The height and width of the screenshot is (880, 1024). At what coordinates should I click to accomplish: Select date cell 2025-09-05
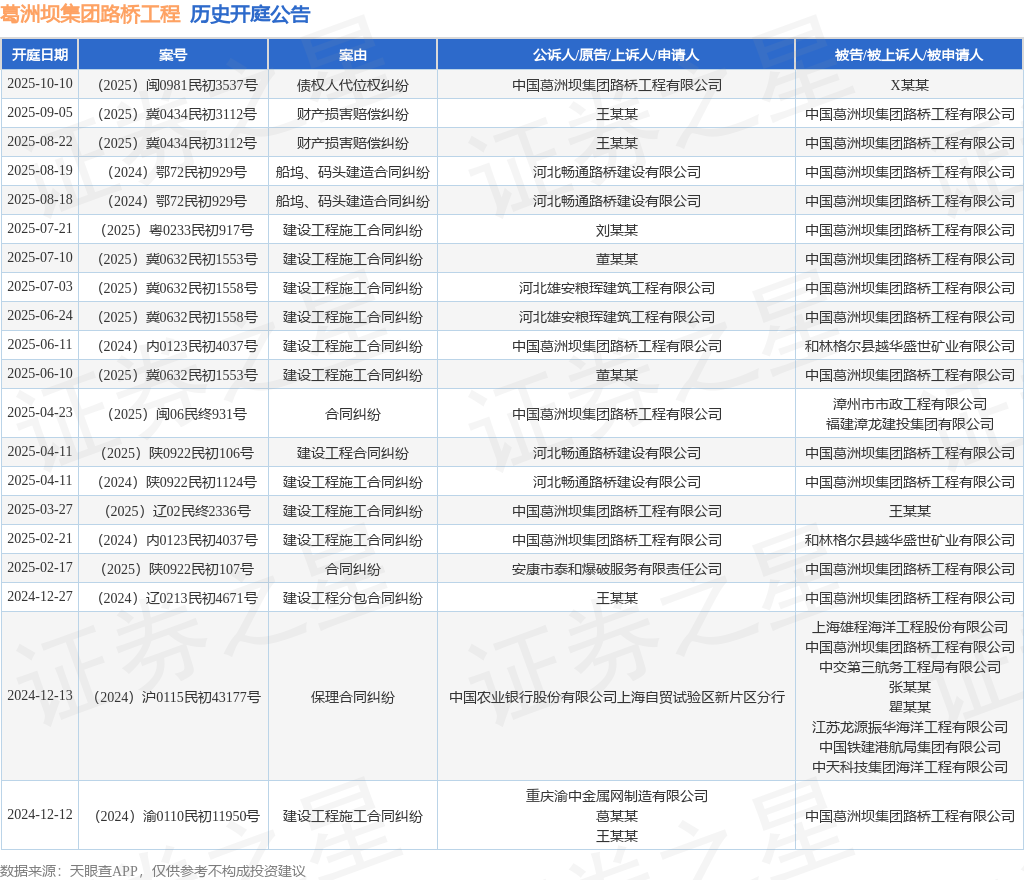(x=40, y=112)
